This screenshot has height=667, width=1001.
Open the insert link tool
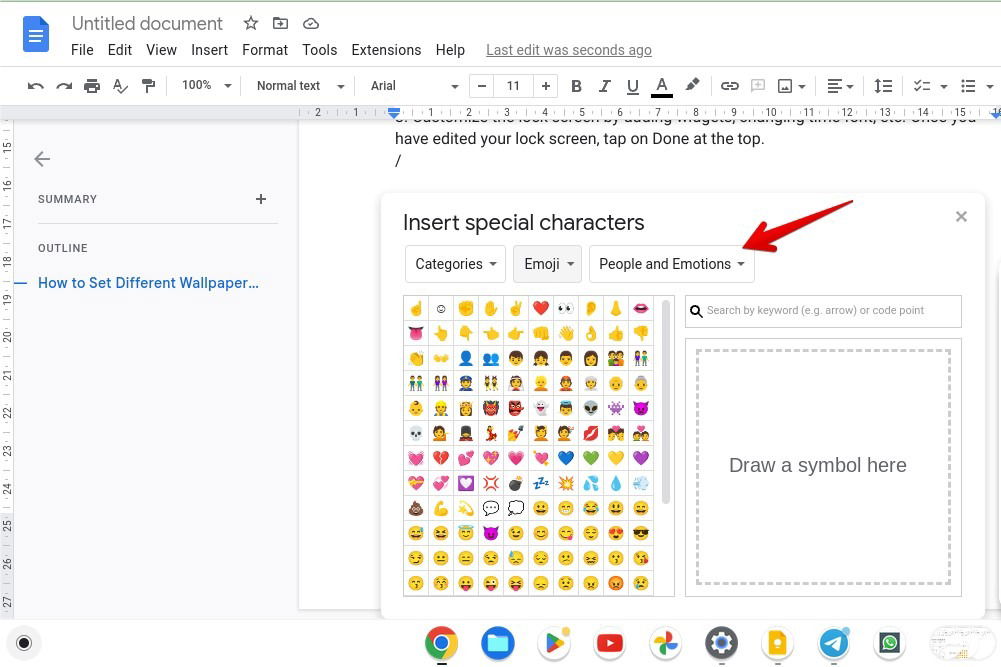(x=729, y=86)
